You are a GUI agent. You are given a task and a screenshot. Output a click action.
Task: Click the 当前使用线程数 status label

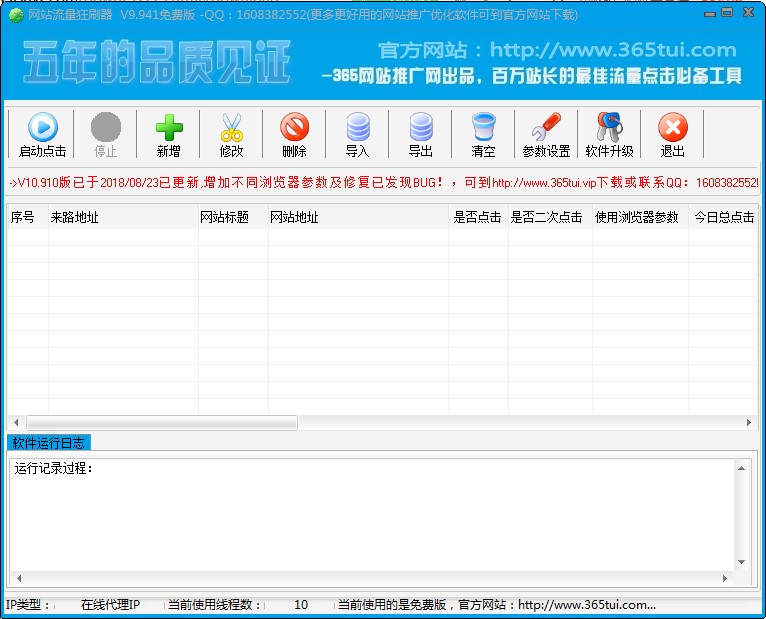point(214,605)
